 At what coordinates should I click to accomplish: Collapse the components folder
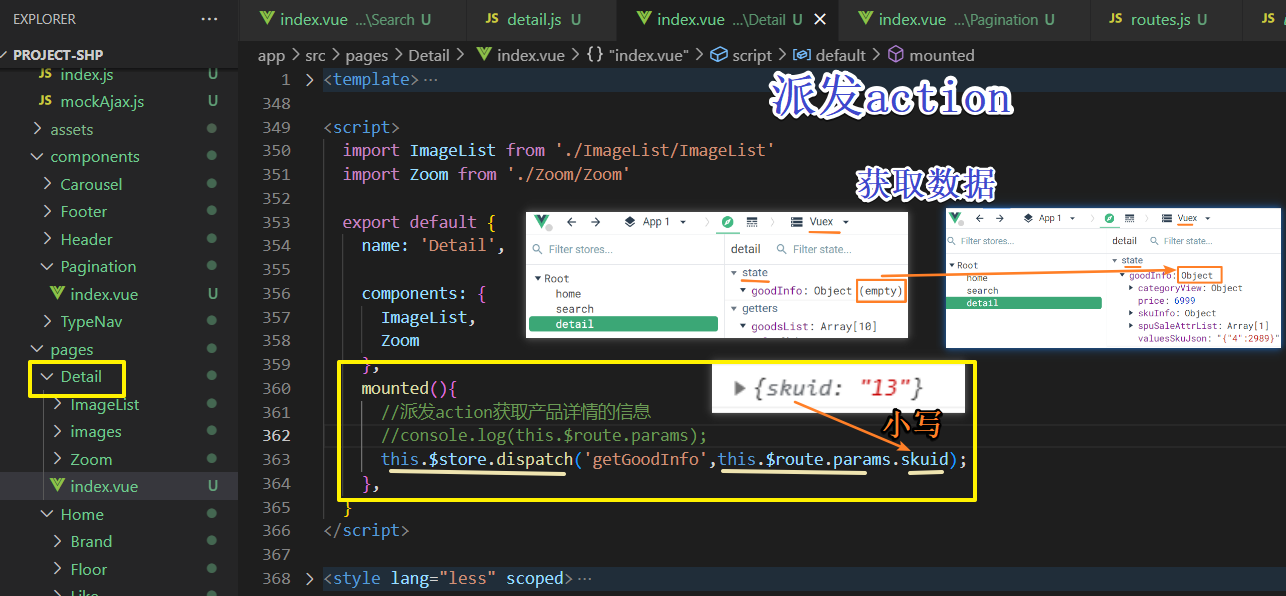pyautogui.click(x=95, y=157)
